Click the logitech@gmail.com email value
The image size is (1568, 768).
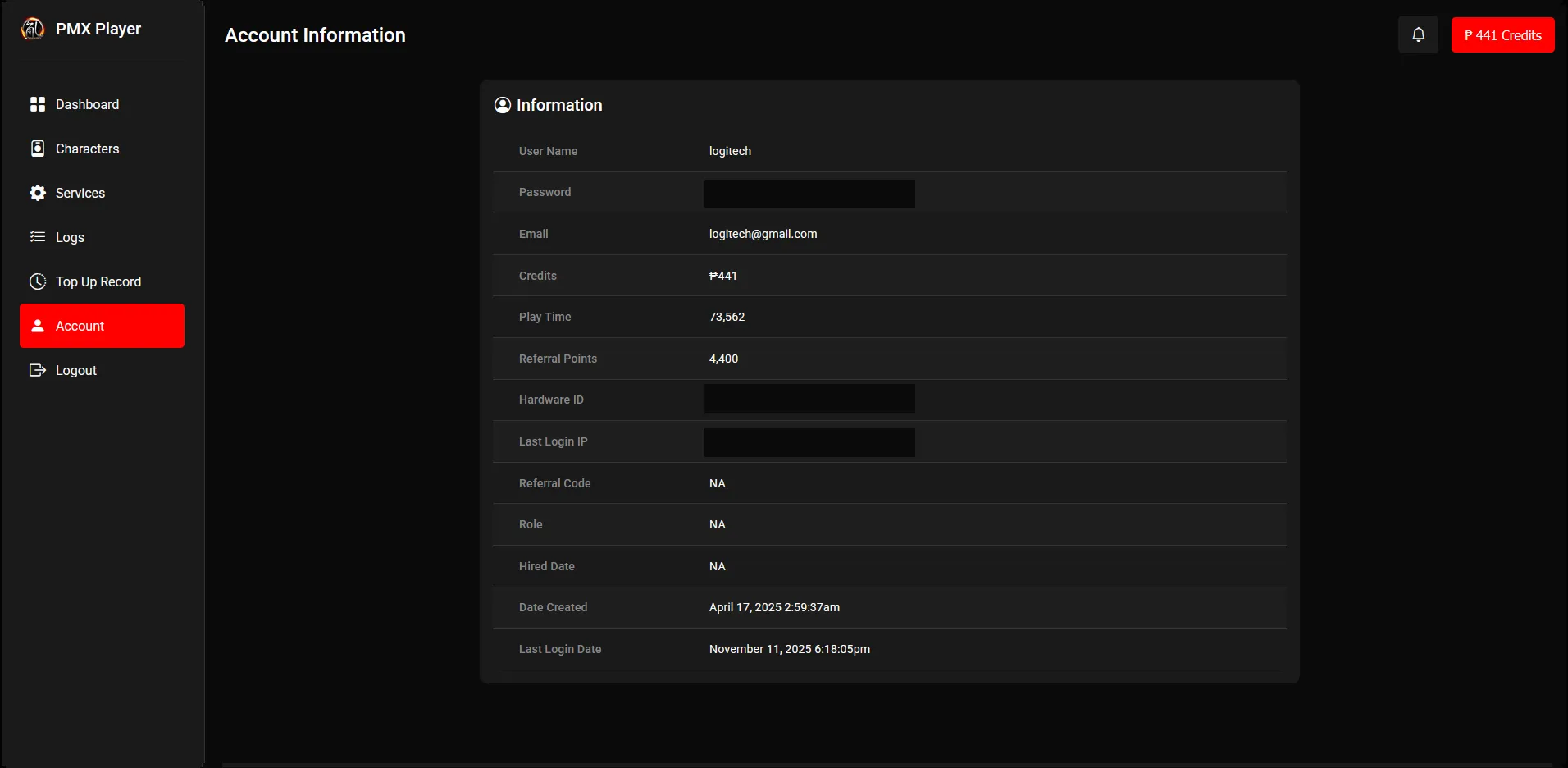tap(763, 234)
